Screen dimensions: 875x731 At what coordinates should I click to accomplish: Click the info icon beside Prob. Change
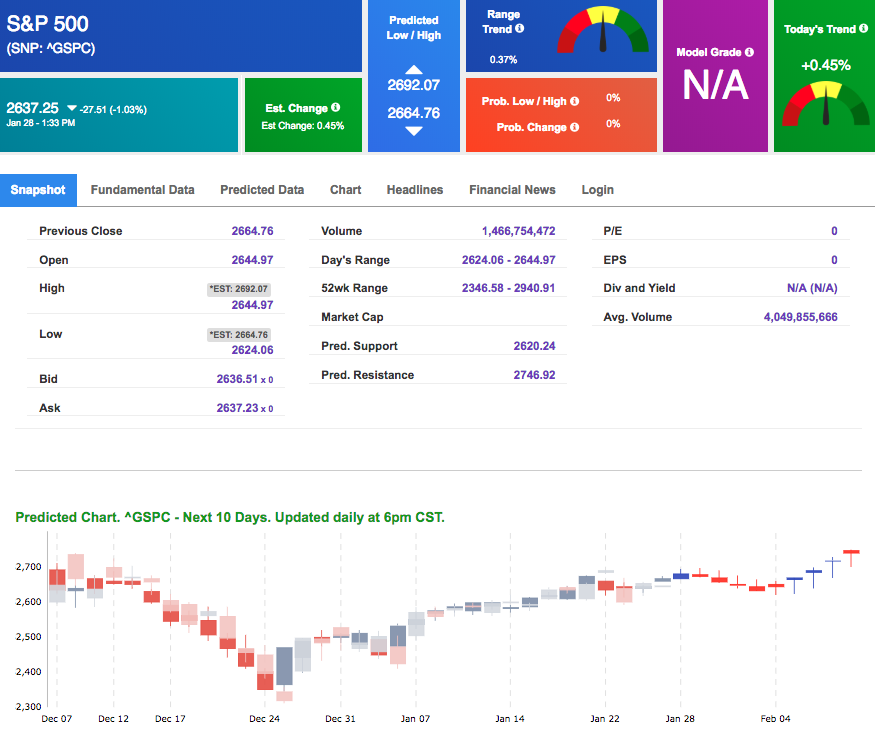click(x=575, y=127)
